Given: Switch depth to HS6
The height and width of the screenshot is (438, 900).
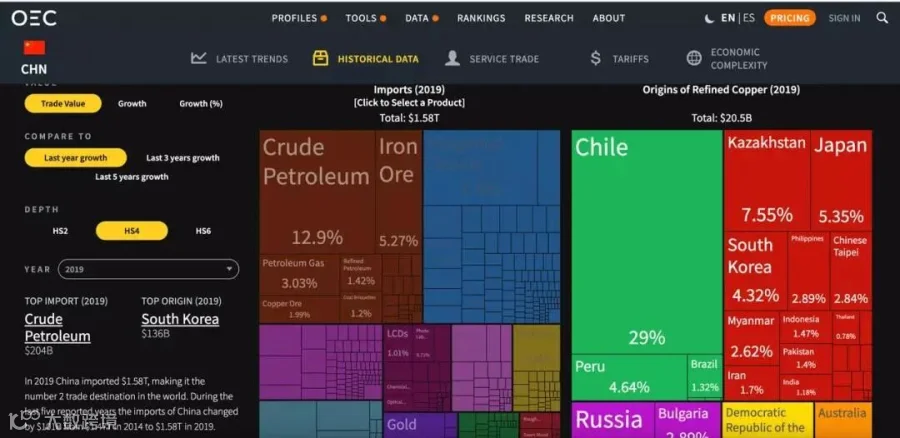Looking at the screenshot, I should click(203, 231).
